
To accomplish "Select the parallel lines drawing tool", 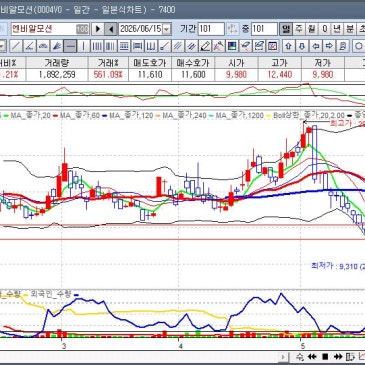I will click(178, 46).
